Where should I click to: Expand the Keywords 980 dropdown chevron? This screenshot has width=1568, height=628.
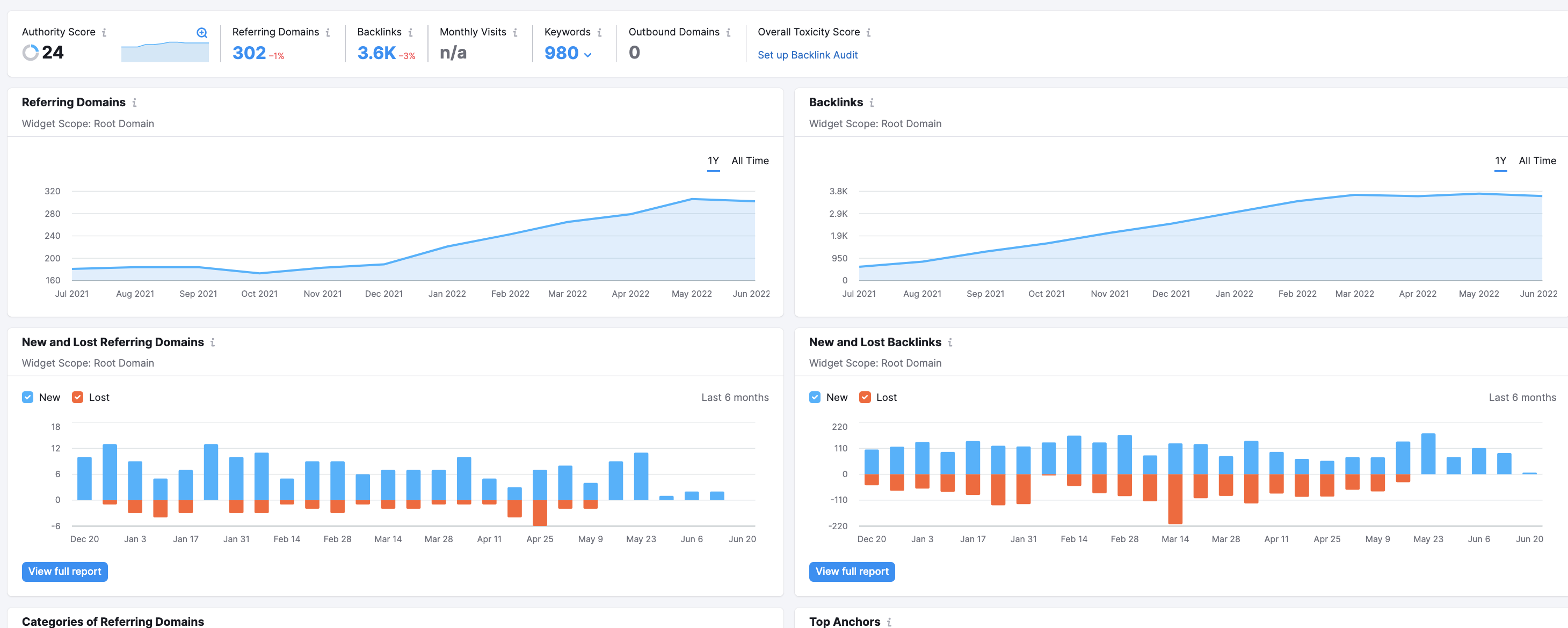click(588, 55)
